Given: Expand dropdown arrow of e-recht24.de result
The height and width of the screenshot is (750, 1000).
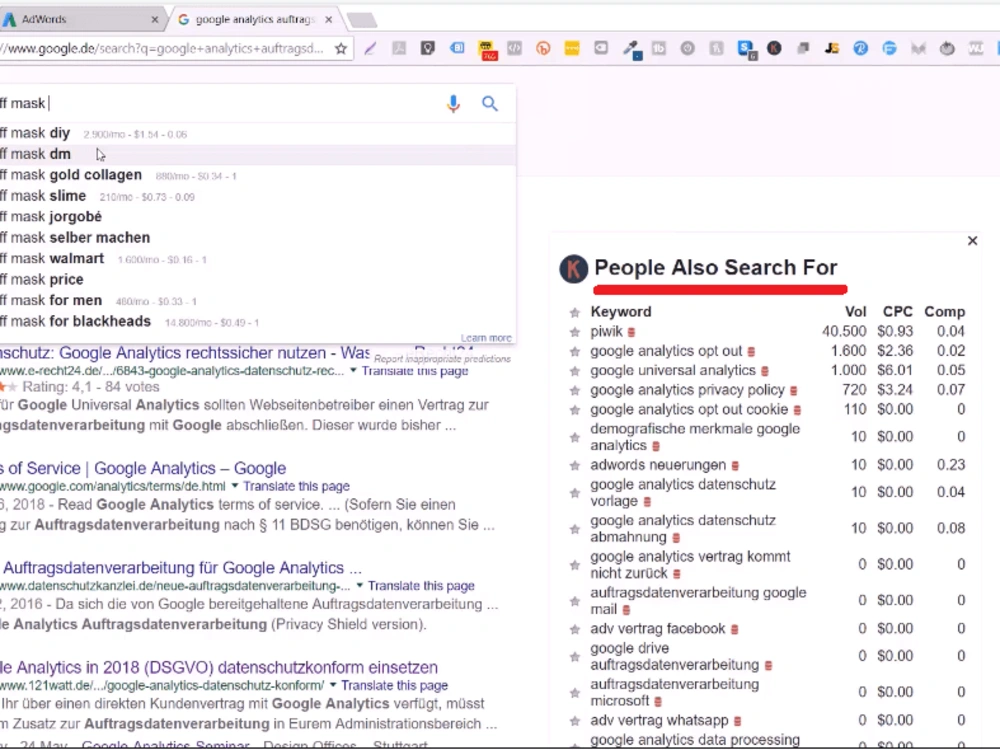Looking at the screenshot, I should (x=353, y=371).
